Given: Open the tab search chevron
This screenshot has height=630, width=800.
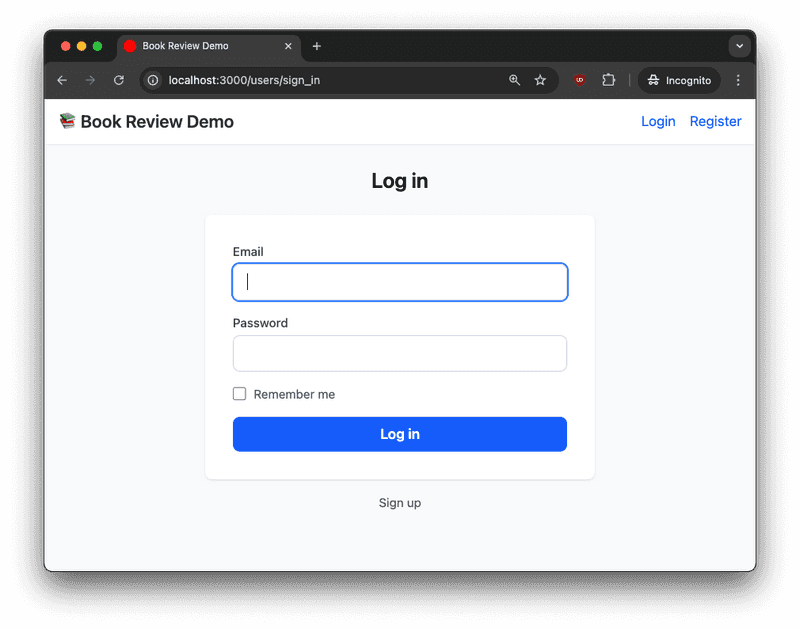Looking at the screenshot, I should point(739,46).
